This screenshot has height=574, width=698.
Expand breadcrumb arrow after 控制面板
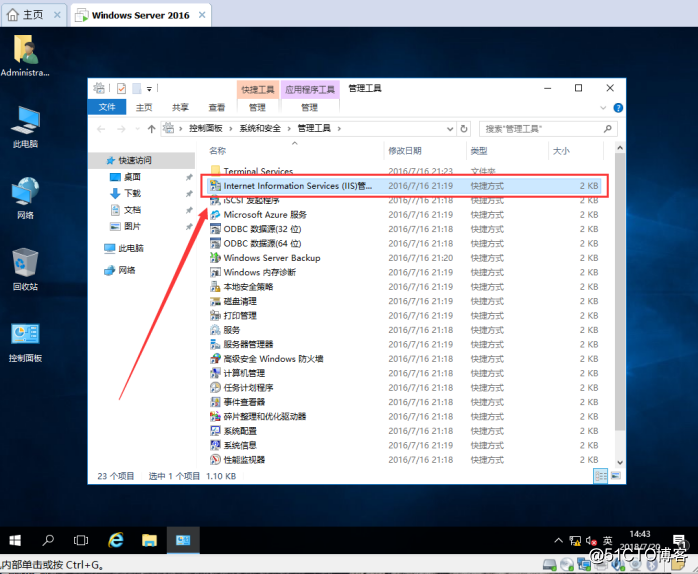231,129
